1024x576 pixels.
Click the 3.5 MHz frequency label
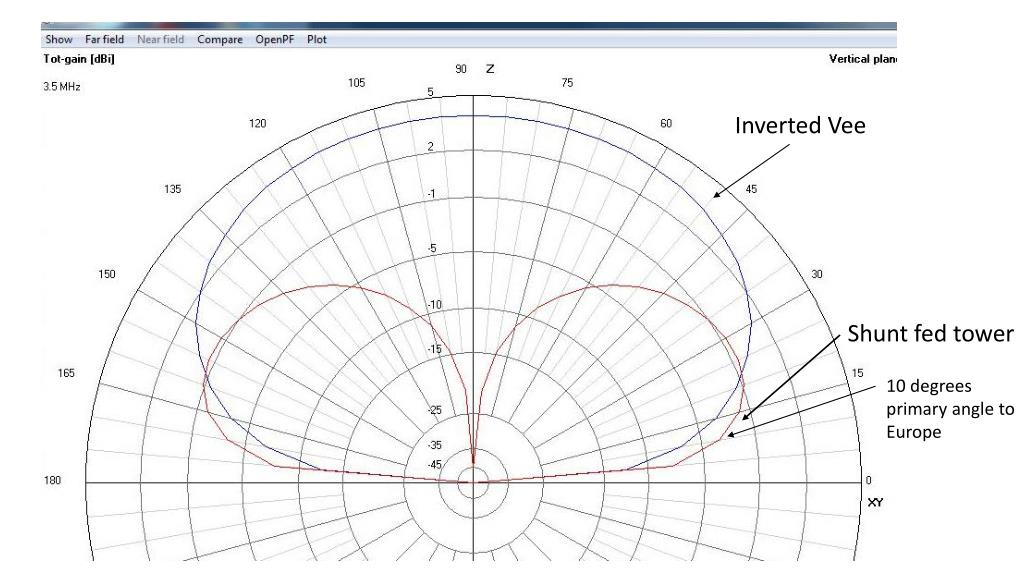[x=62, y=86]
